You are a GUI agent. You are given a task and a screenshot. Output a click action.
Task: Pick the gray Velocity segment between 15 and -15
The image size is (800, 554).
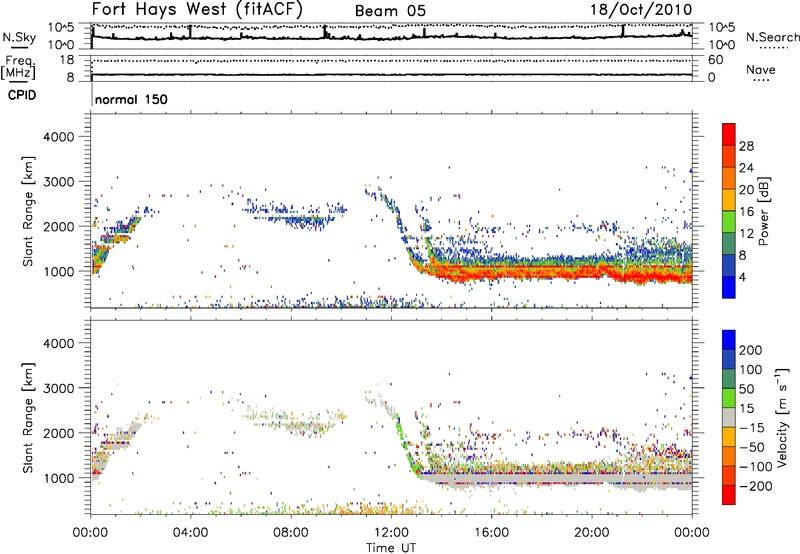tap(729, 417)
